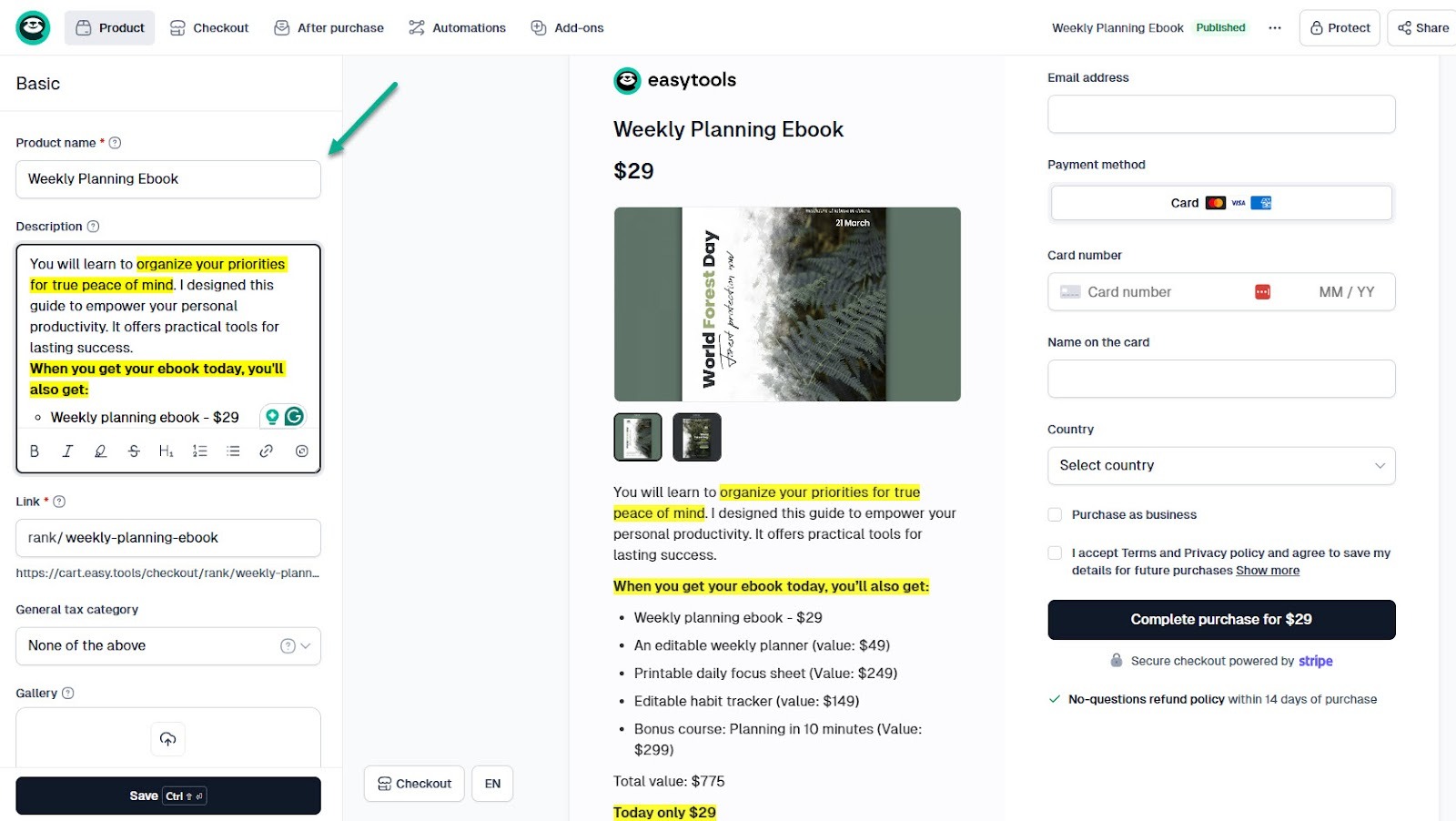This screenshot has height=821, width=1456.
Task: Open the Protect settings
Action: click(x=1339, y=27)
